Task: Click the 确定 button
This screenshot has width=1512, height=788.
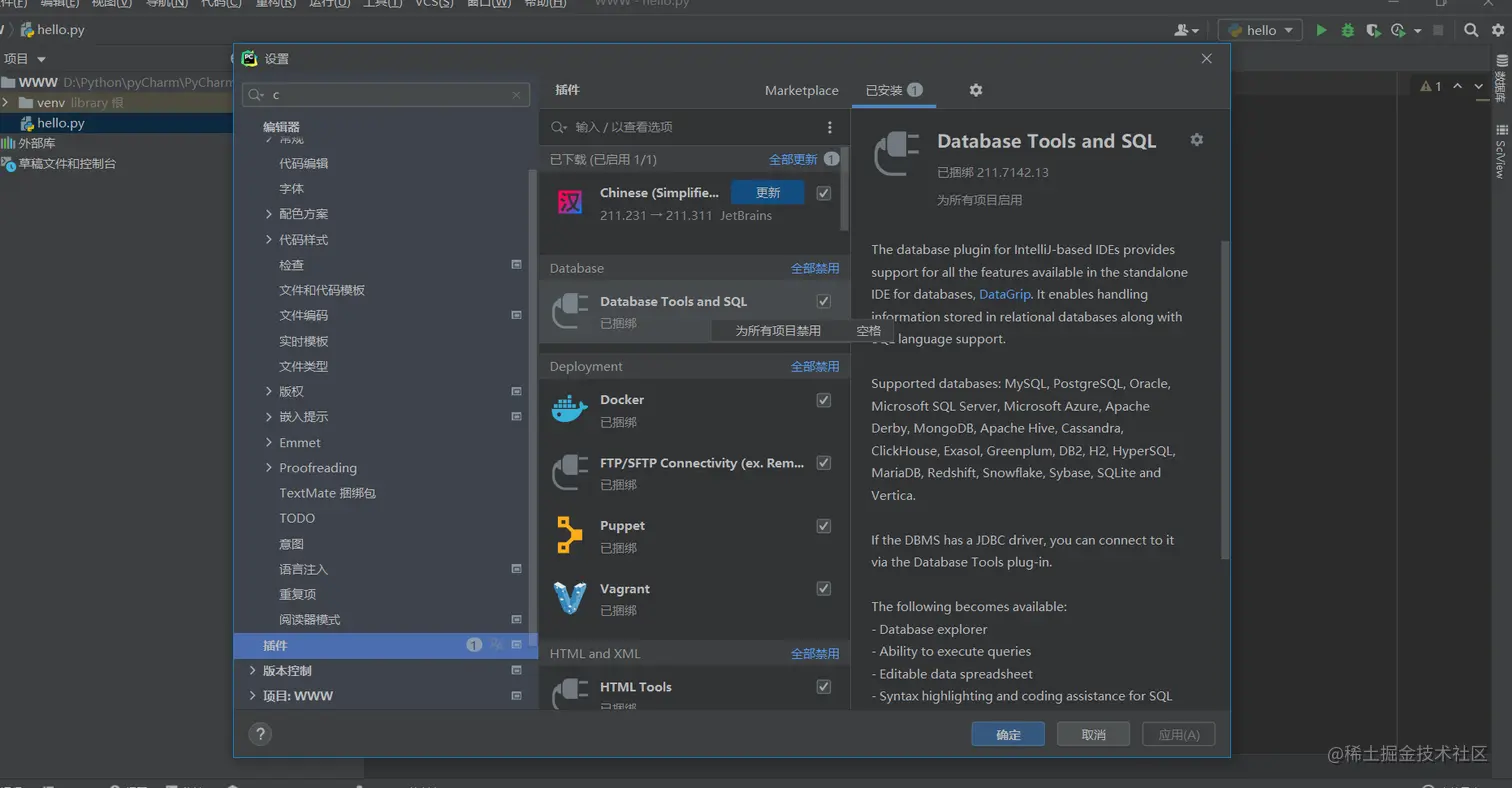Action: coord(1008,735)
